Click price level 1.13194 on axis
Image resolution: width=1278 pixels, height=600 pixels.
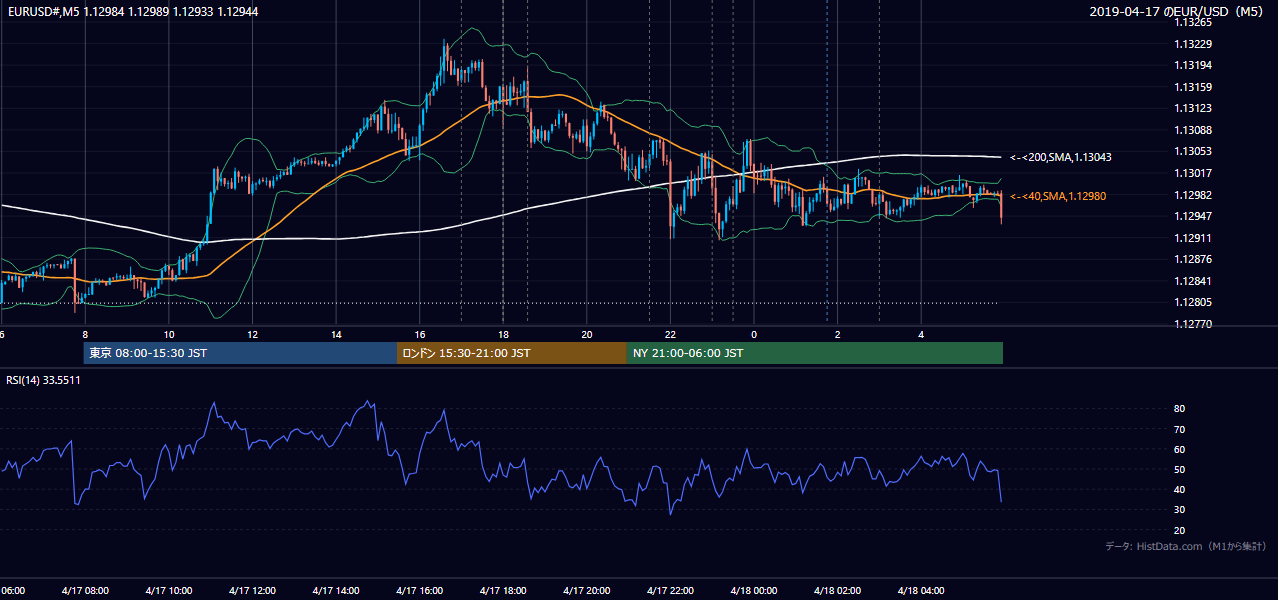pos(1194,65)
